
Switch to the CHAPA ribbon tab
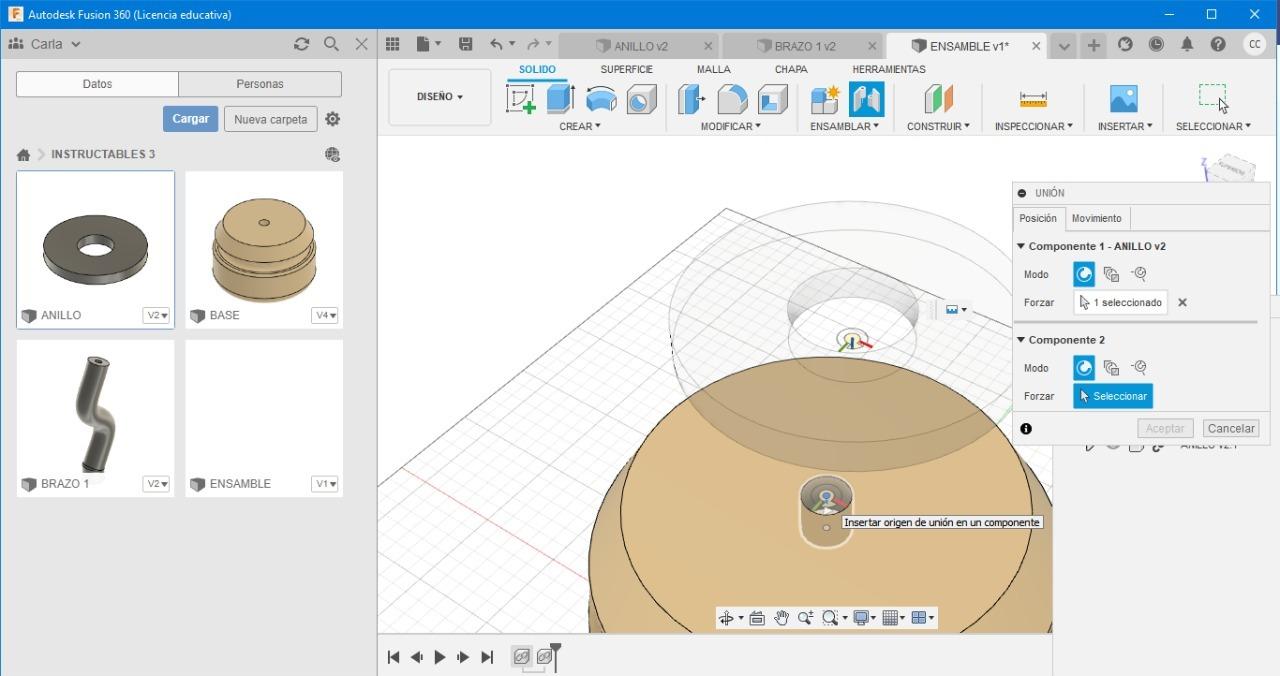[x=791, y=69]
